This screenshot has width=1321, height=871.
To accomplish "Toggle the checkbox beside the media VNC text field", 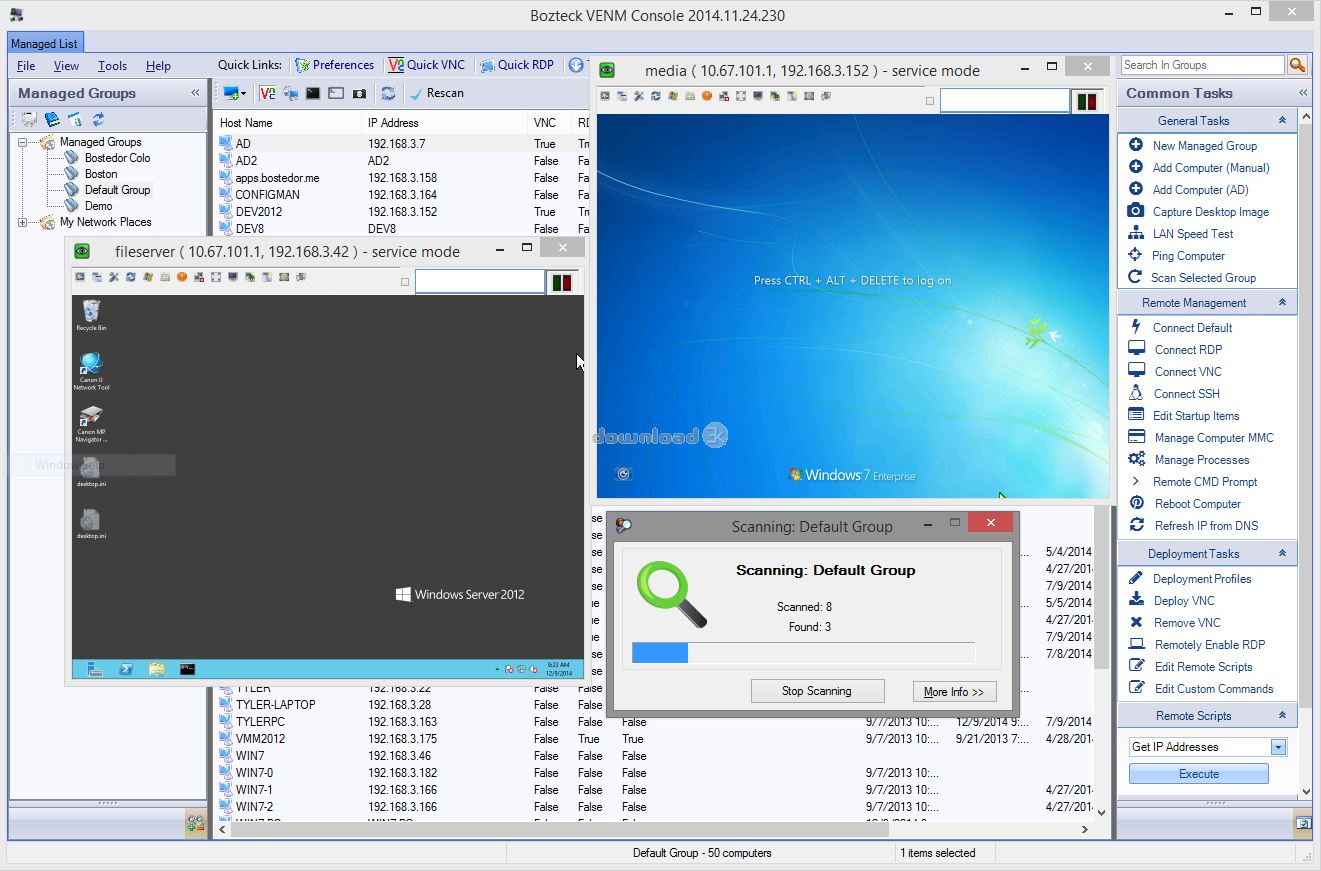I will point(929,101).
